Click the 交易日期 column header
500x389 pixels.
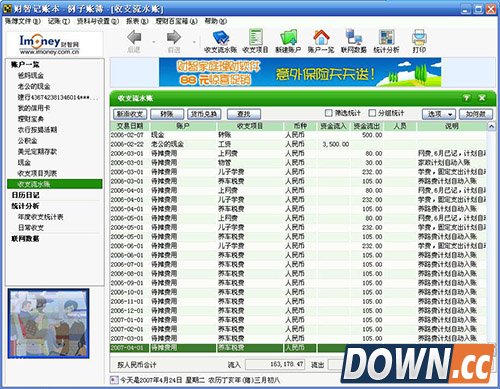click(x=130, y=126)
